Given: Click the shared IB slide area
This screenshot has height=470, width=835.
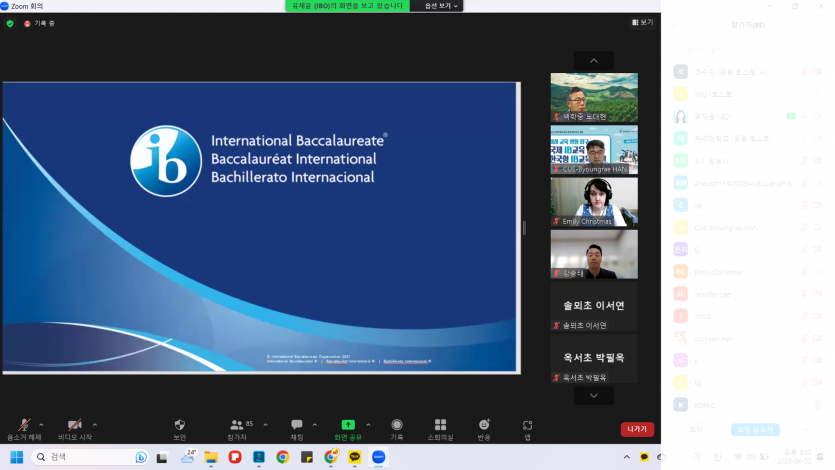Looking at the screenshot, I should coord(261,227).
